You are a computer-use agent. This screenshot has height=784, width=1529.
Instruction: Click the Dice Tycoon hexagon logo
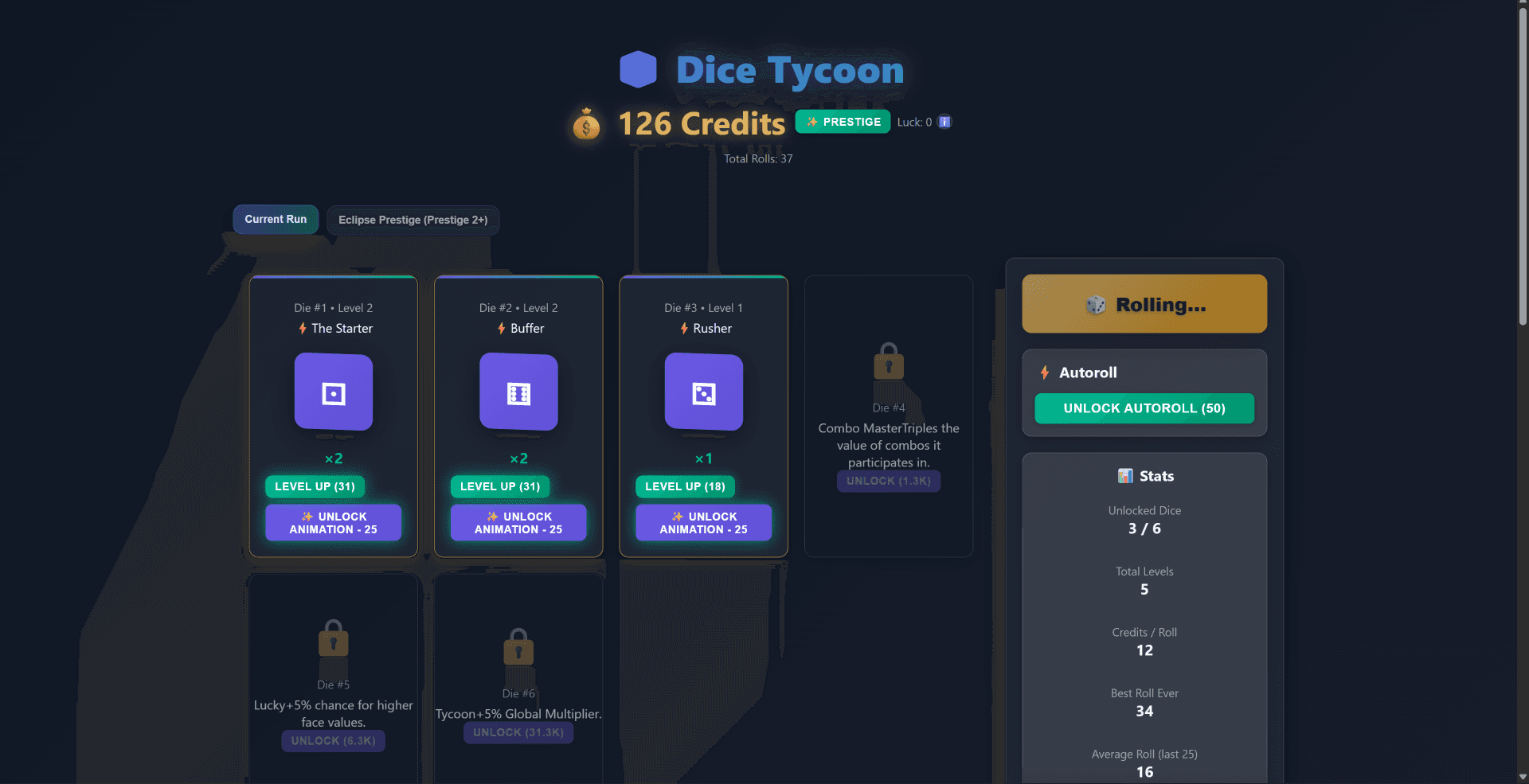pyautogui.click(x=638, y=69)
